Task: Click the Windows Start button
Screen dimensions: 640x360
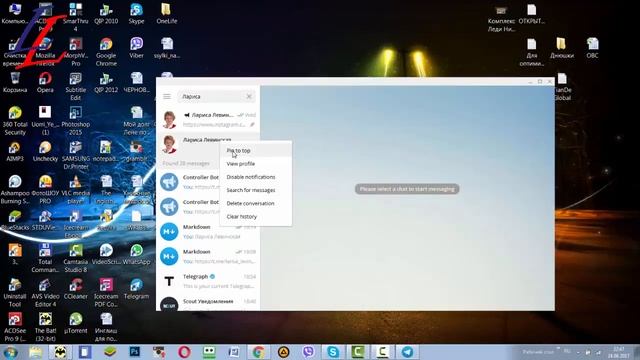Action: coord(11,352)
